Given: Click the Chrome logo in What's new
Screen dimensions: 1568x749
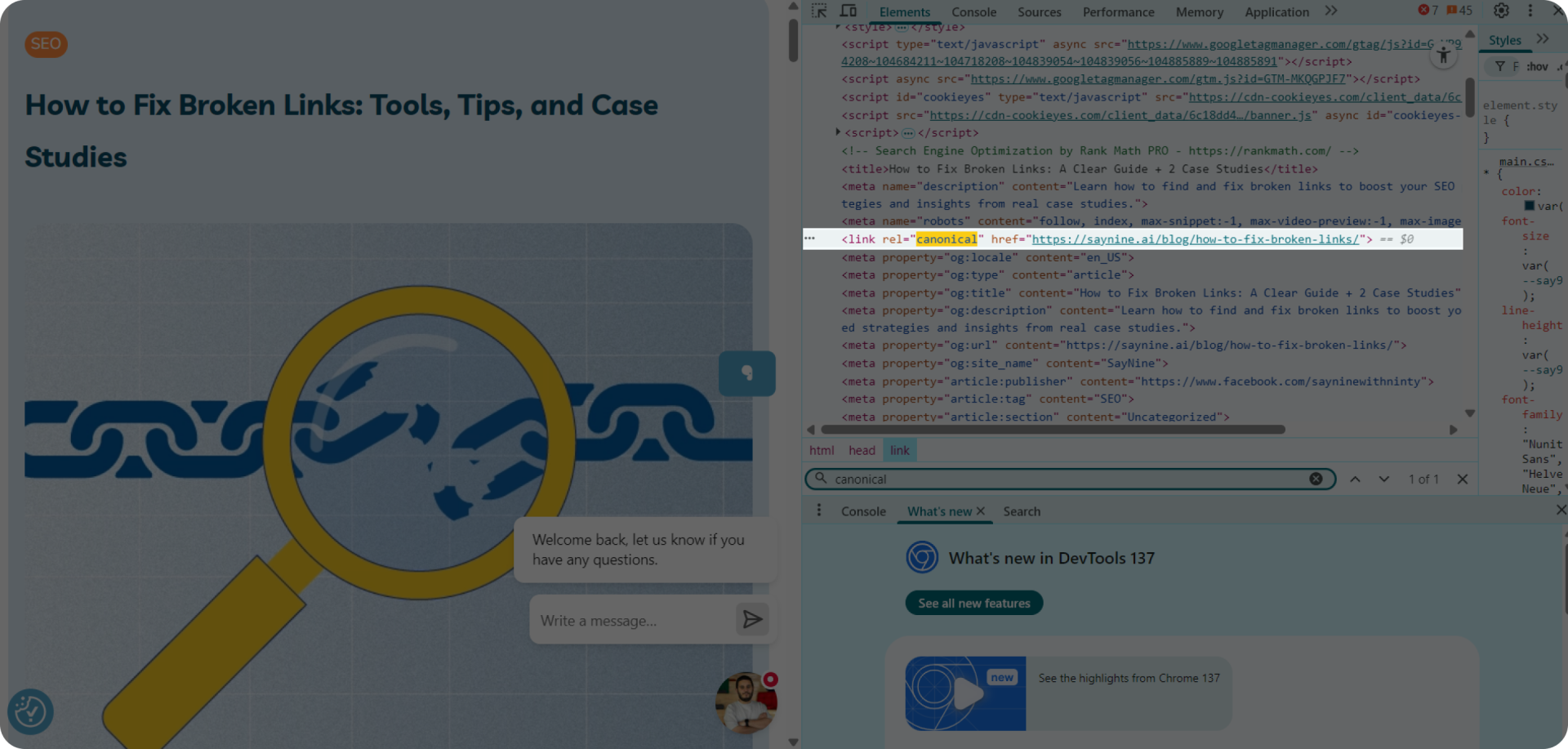Looking at the screenshot, I should tap(922, 557).
